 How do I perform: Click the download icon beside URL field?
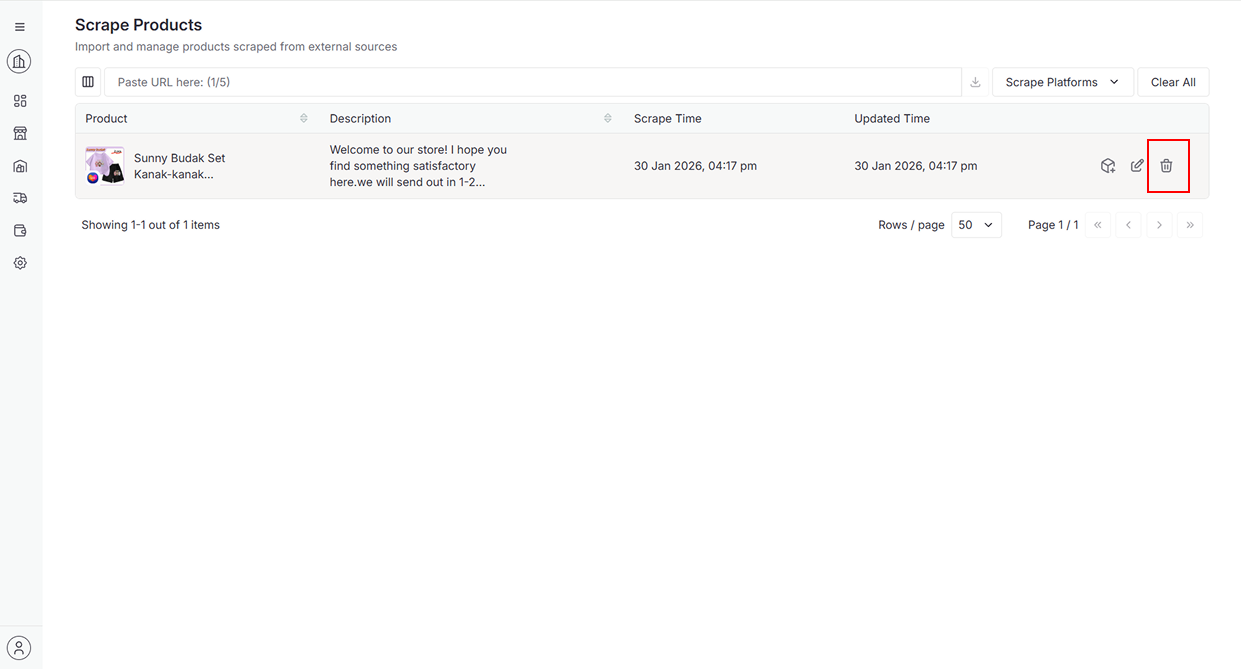(975, 82)
